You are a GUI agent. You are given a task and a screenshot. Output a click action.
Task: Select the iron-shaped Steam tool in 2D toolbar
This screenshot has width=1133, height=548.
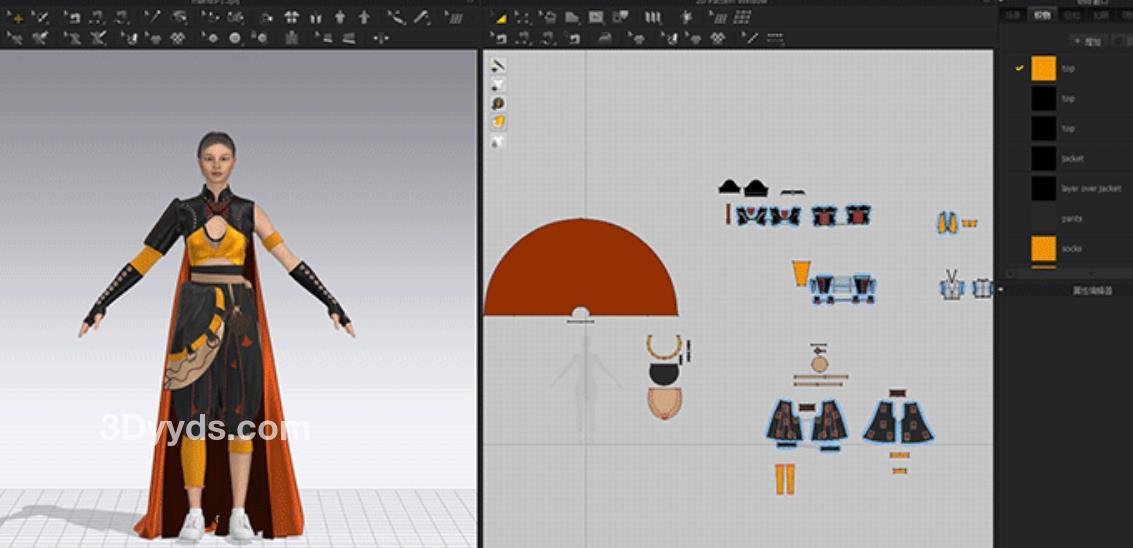[605, 38]
